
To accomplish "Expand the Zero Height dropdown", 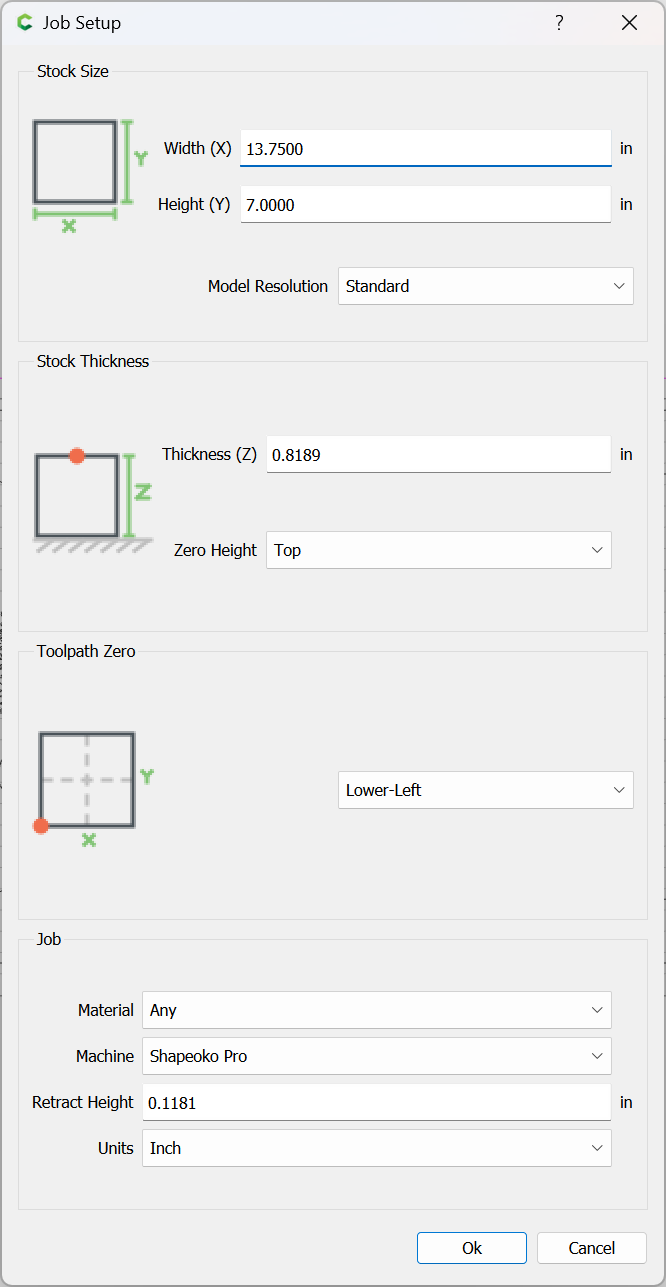I will tap(438, 550).
